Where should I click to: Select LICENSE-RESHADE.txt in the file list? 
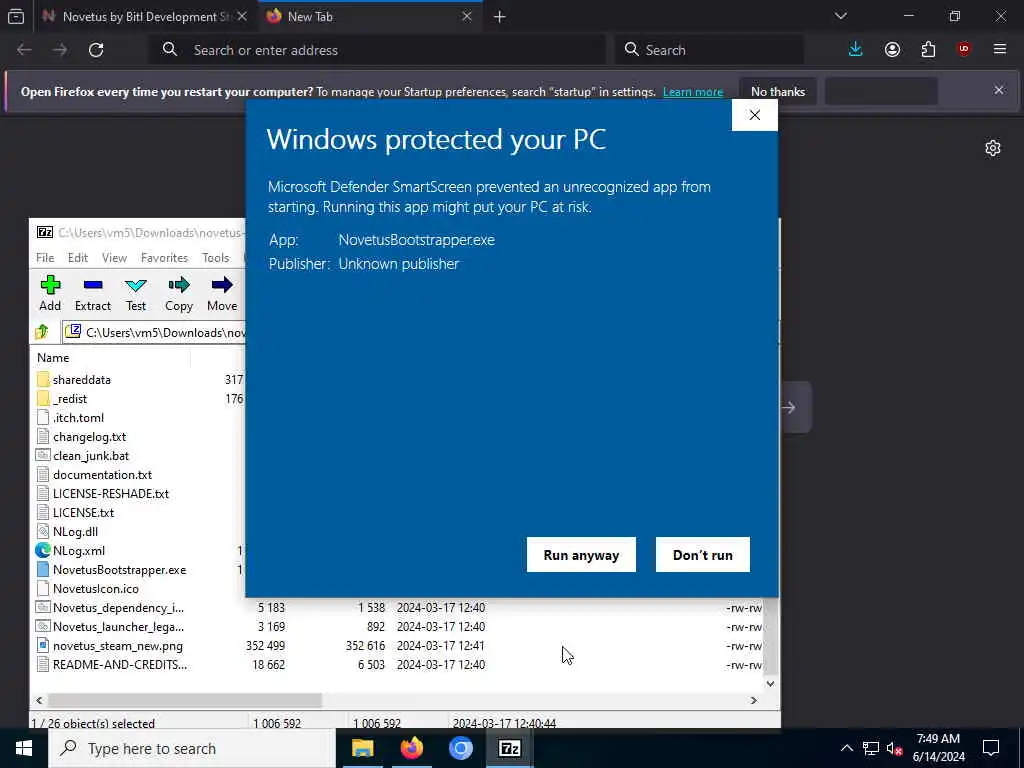click(x=111, y=493)
